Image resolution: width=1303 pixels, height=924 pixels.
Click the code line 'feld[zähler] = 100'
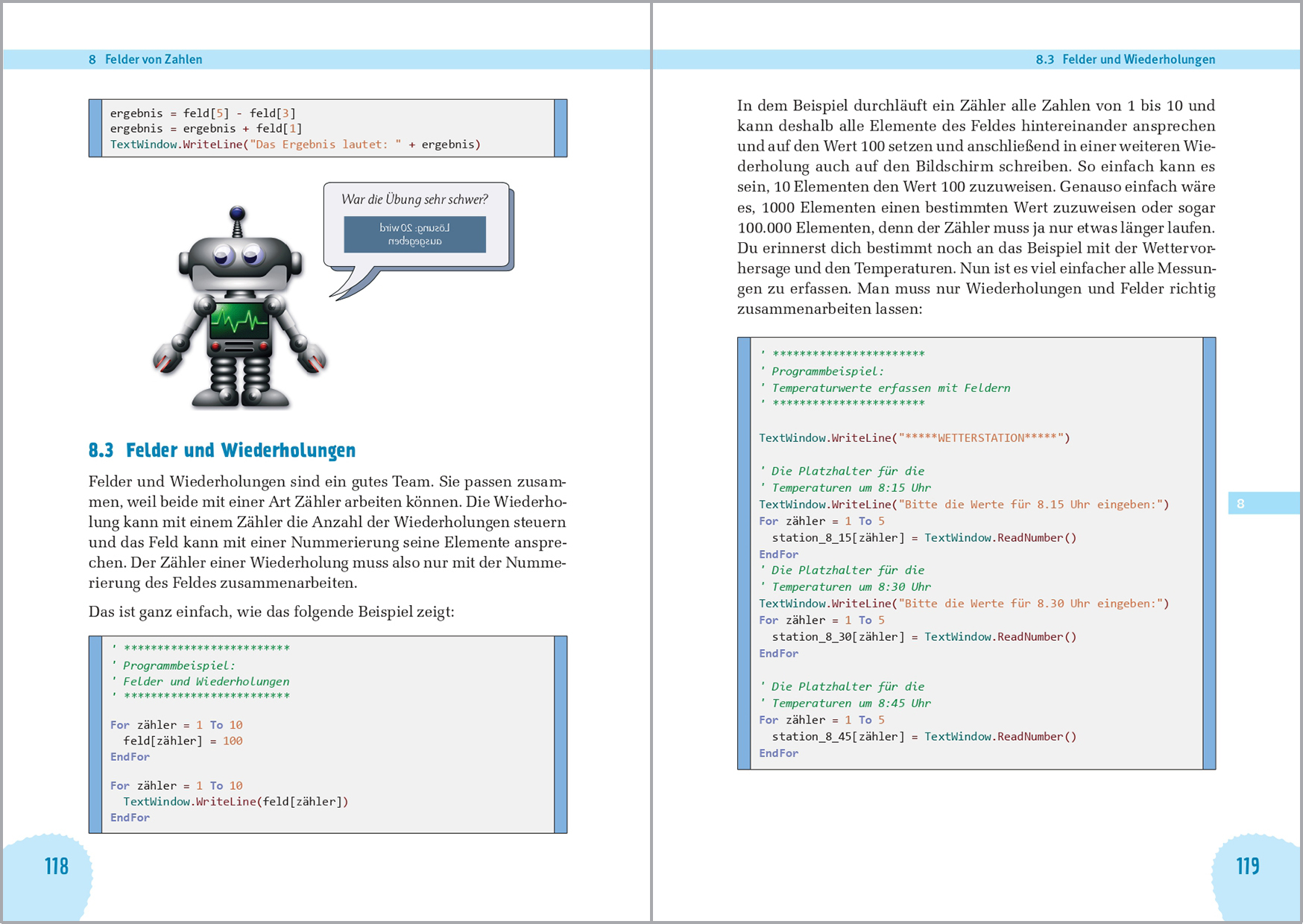pos(183,741)
